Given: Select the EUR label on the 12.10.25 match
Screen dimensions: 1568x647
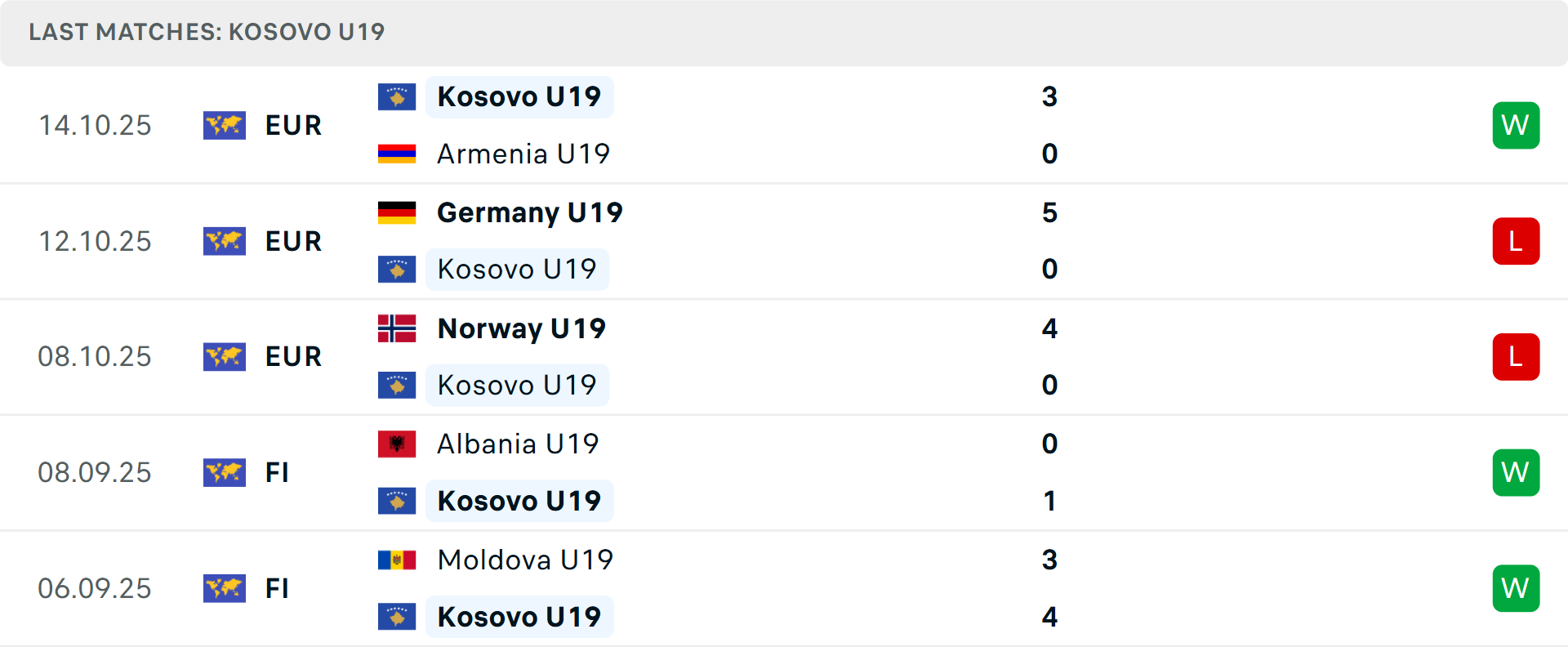Looking at the screenshot, I should coord(292,241).
